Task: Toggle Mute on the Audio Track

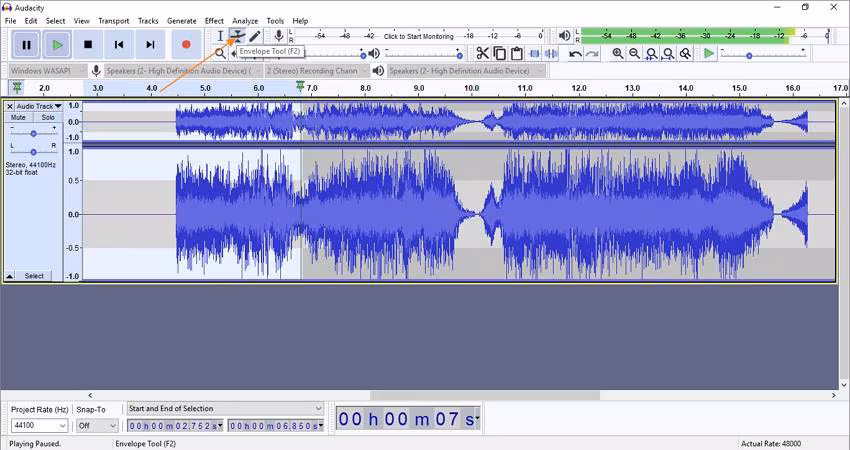Action: point(18,117)
